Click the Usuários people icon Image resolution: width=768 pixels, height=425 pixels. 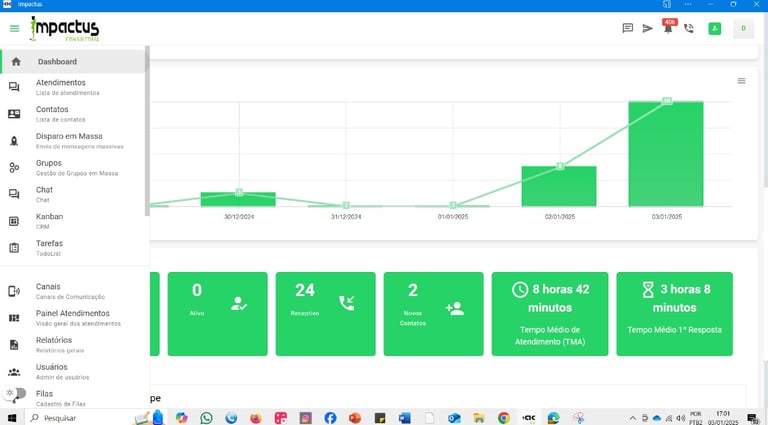click(x=14, y=372)
